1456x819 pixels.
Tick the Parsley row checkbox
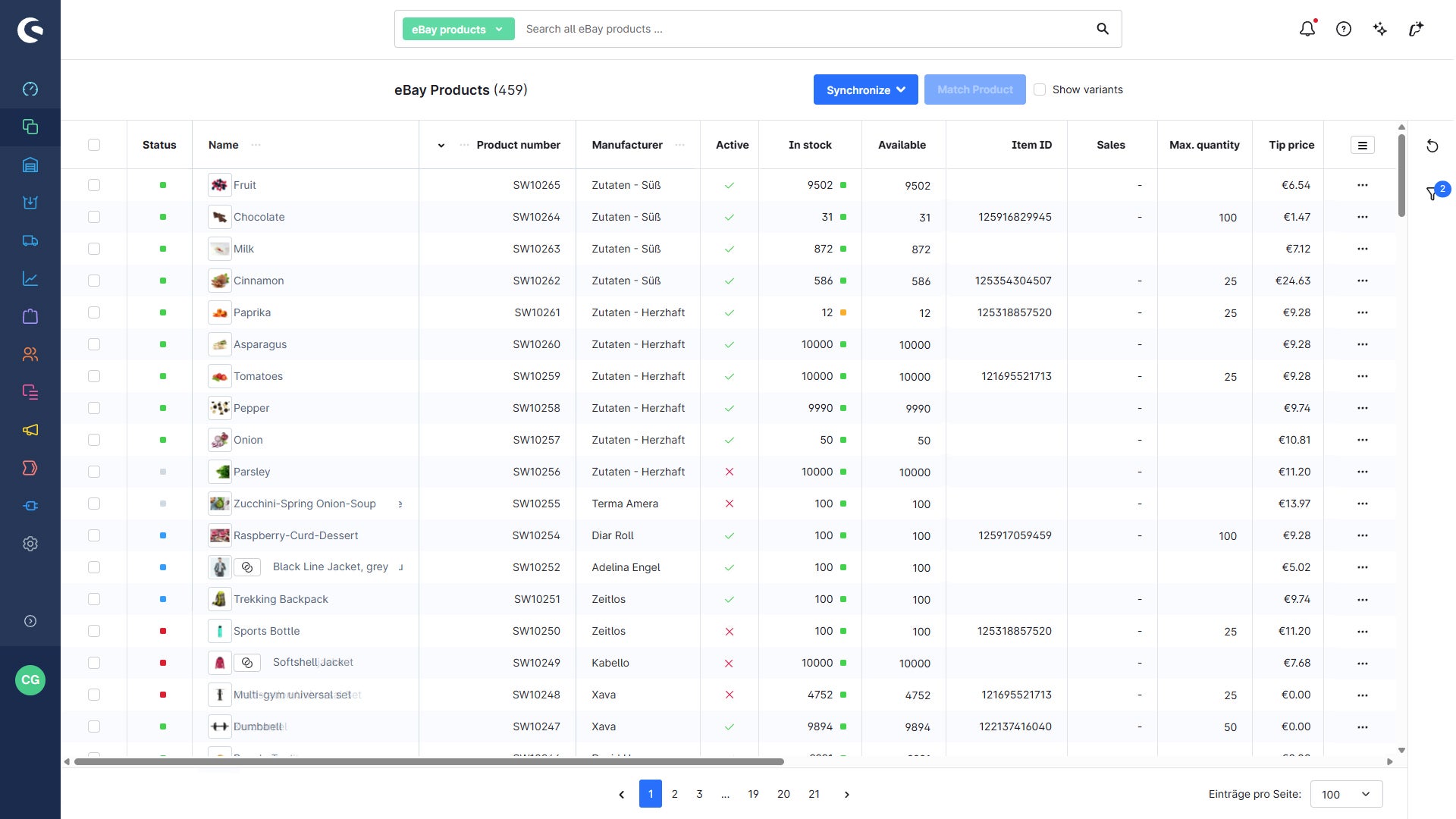[94, 472]
